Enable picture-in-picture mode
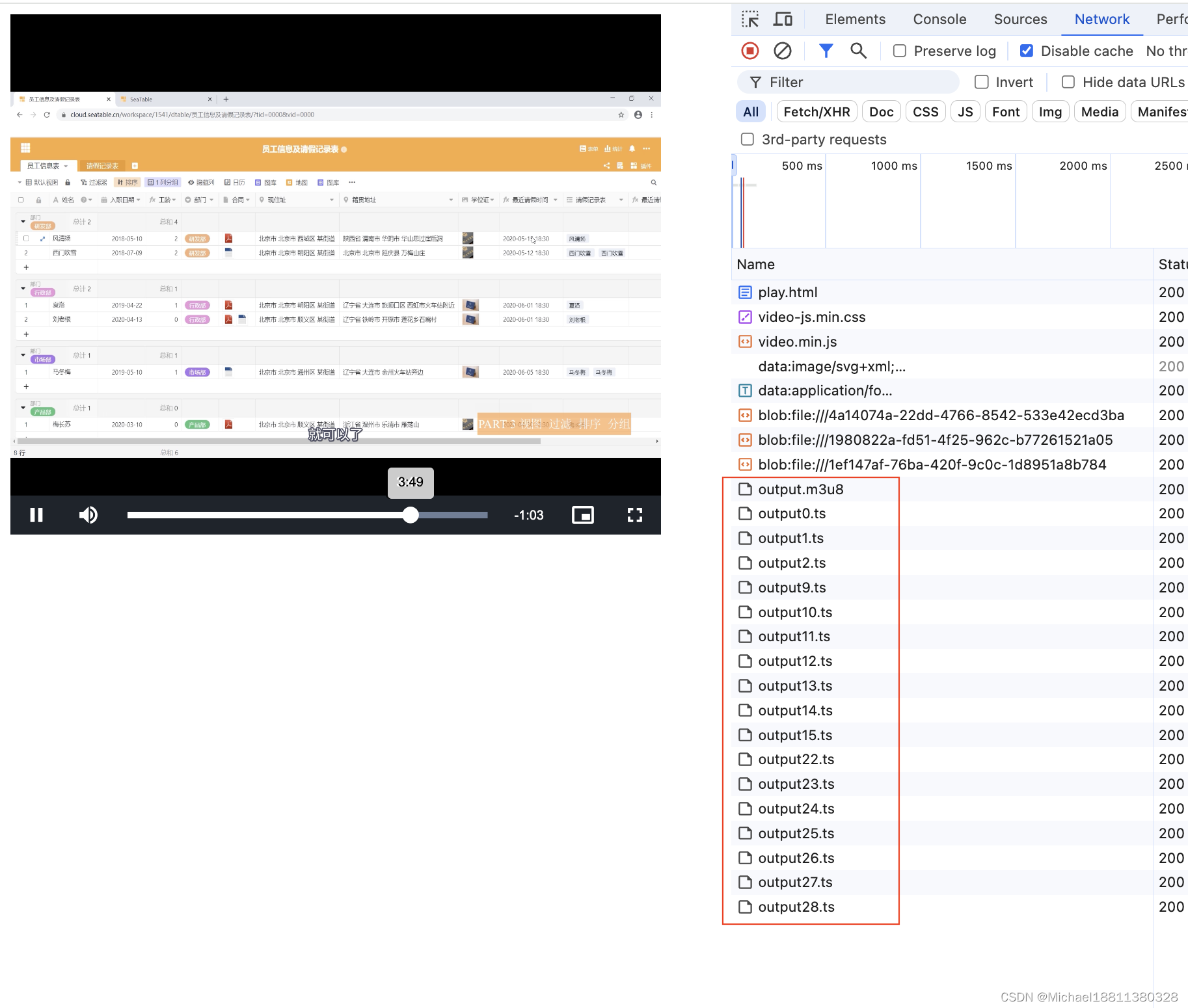Screen dimensions: 1188x1008 pyautogui.click(x=583, y=515)
